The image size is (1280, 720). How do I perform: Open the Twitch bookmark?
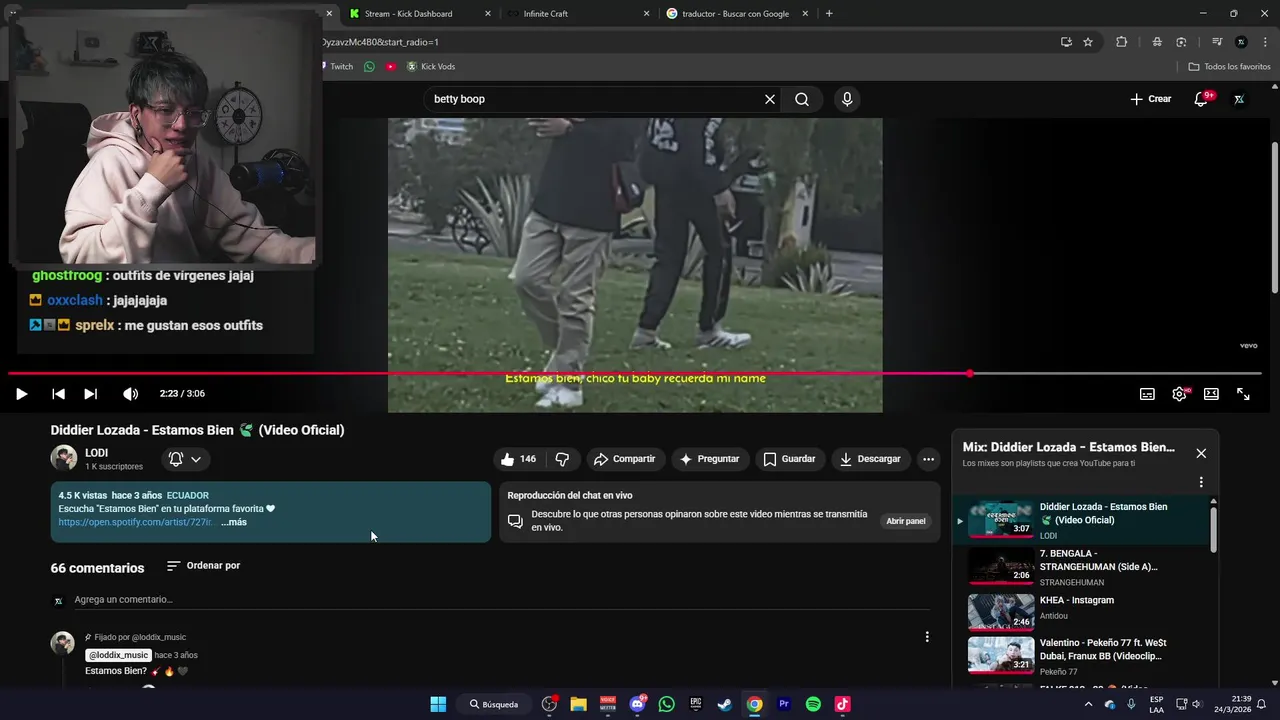pyautogui.click(x=337, y=67)
